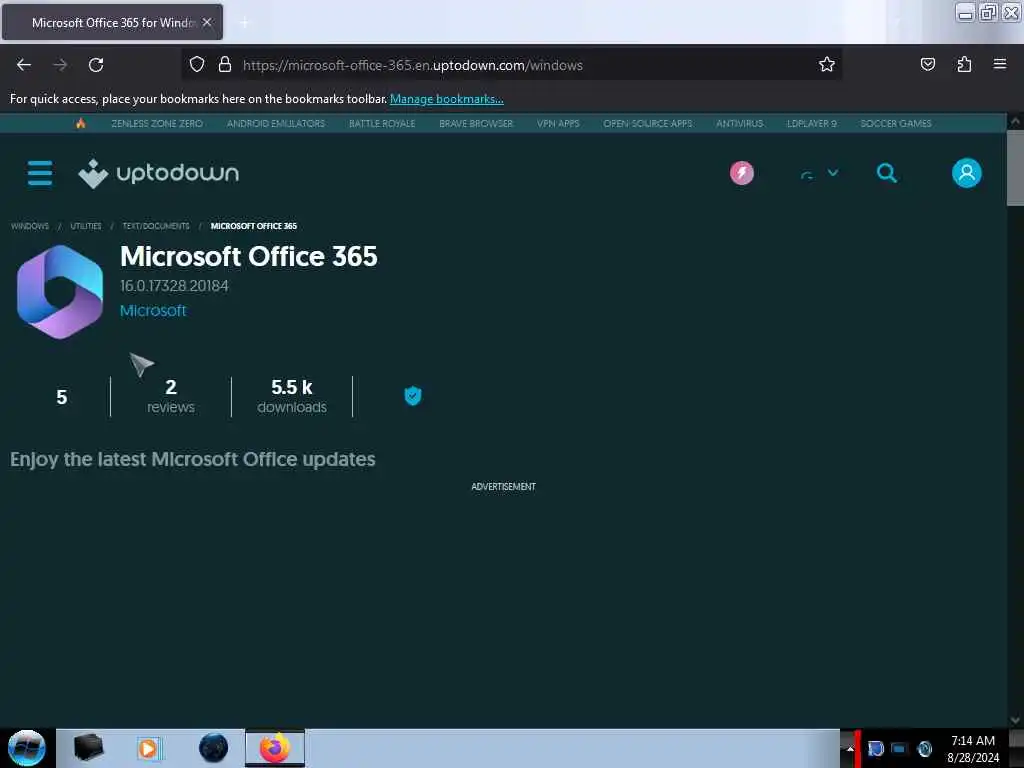Go to the Uptodown home logo
This screenshot has height=768, width=1024.
click(x=159, y=173)
